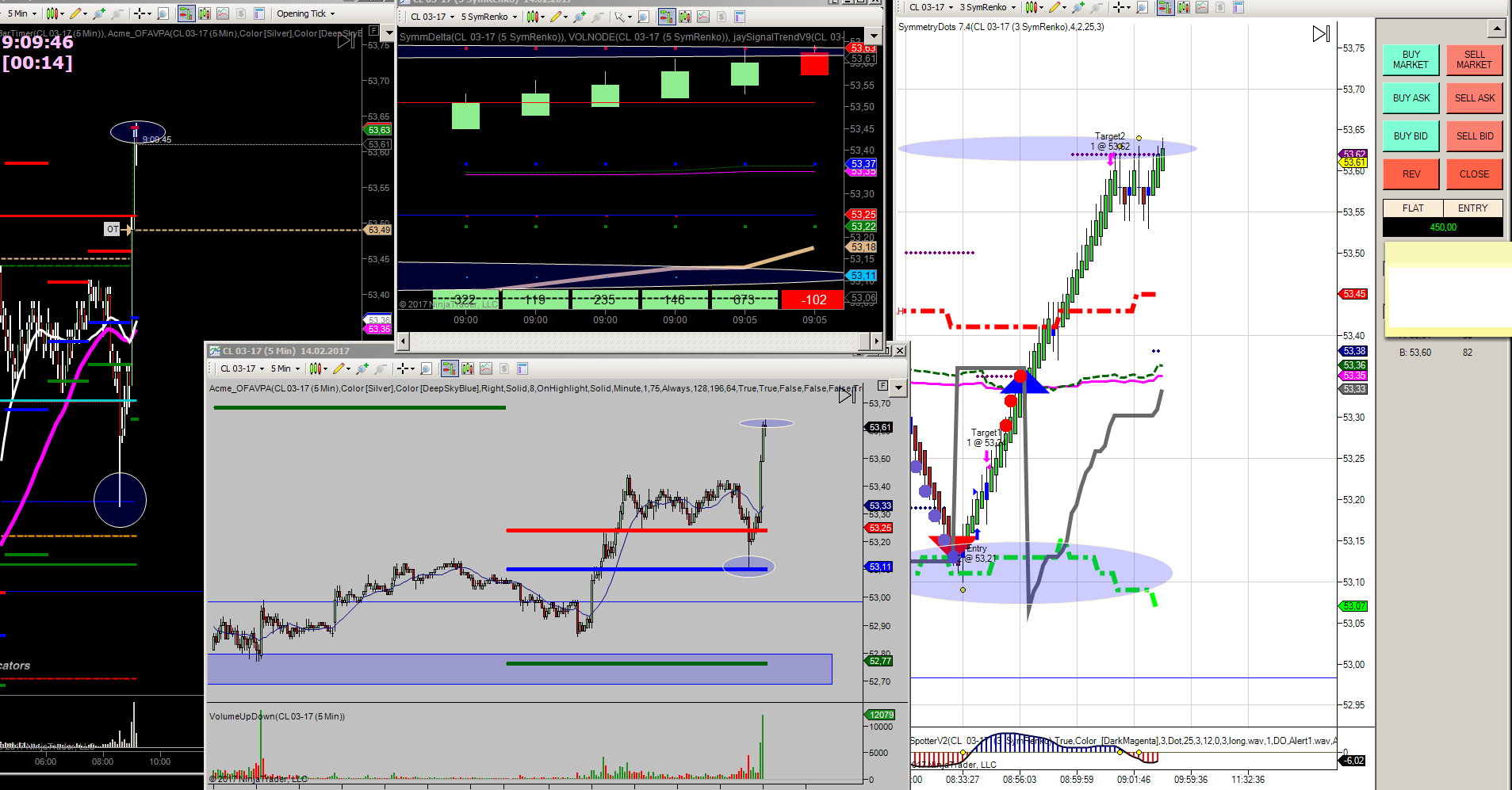
Task: Click left arrow of the SymRenko chart horizontal scrollbar
Action: [404, 342]
